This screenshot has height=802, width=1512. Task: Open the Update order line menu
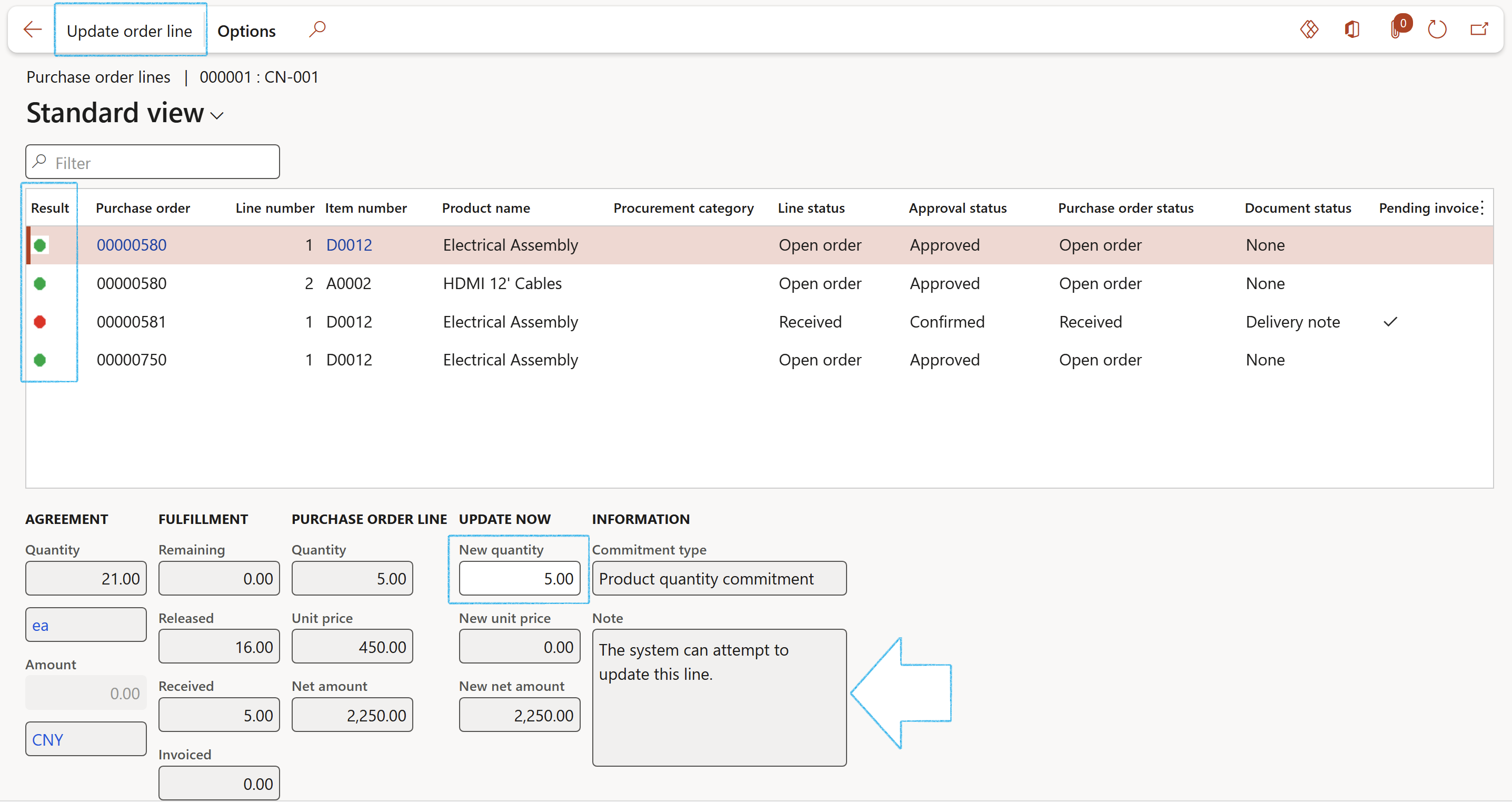[x=130, y=31]
